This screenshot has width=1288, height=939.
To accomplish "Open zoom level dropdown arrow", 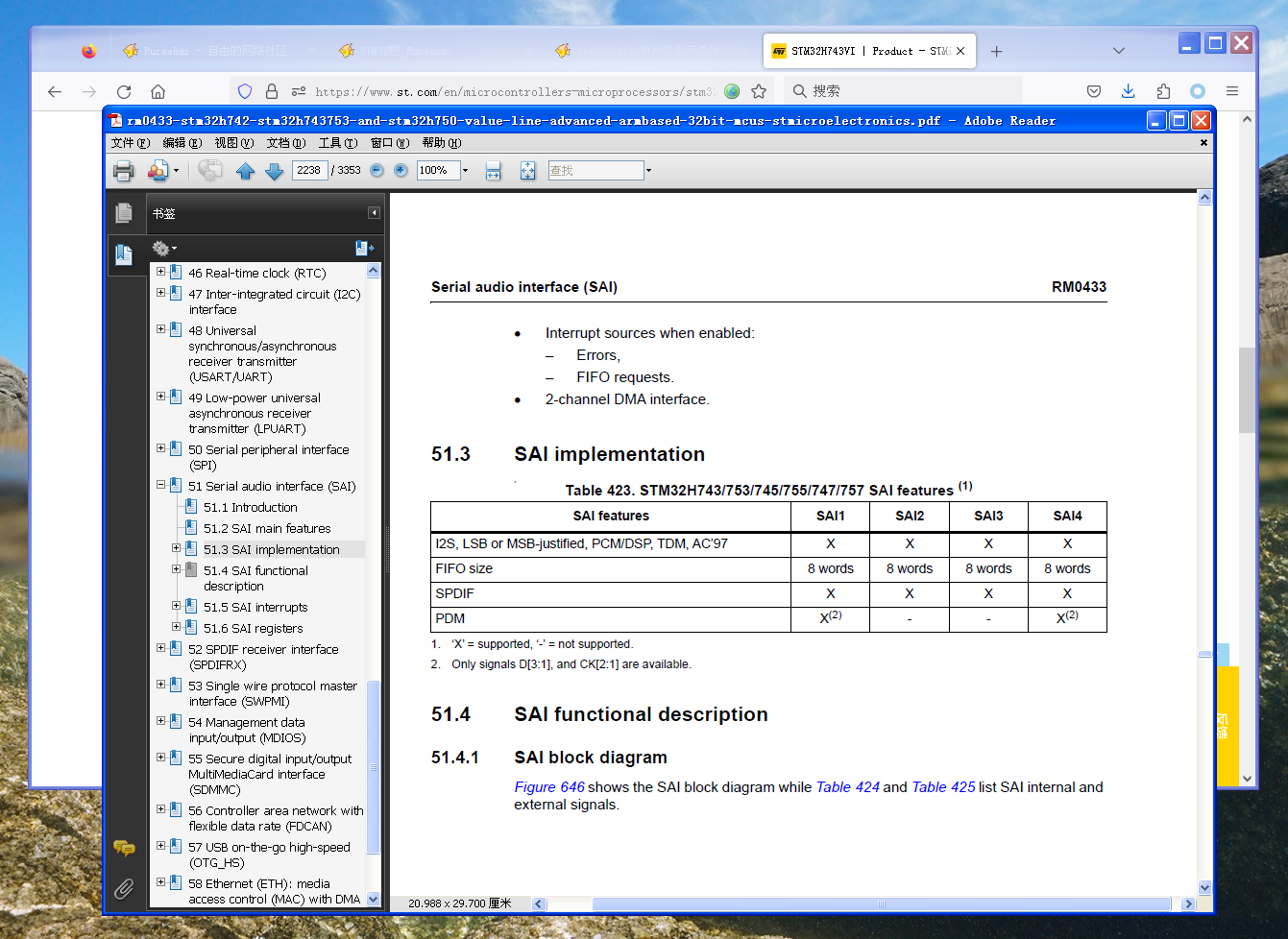I will pos(465,170).
